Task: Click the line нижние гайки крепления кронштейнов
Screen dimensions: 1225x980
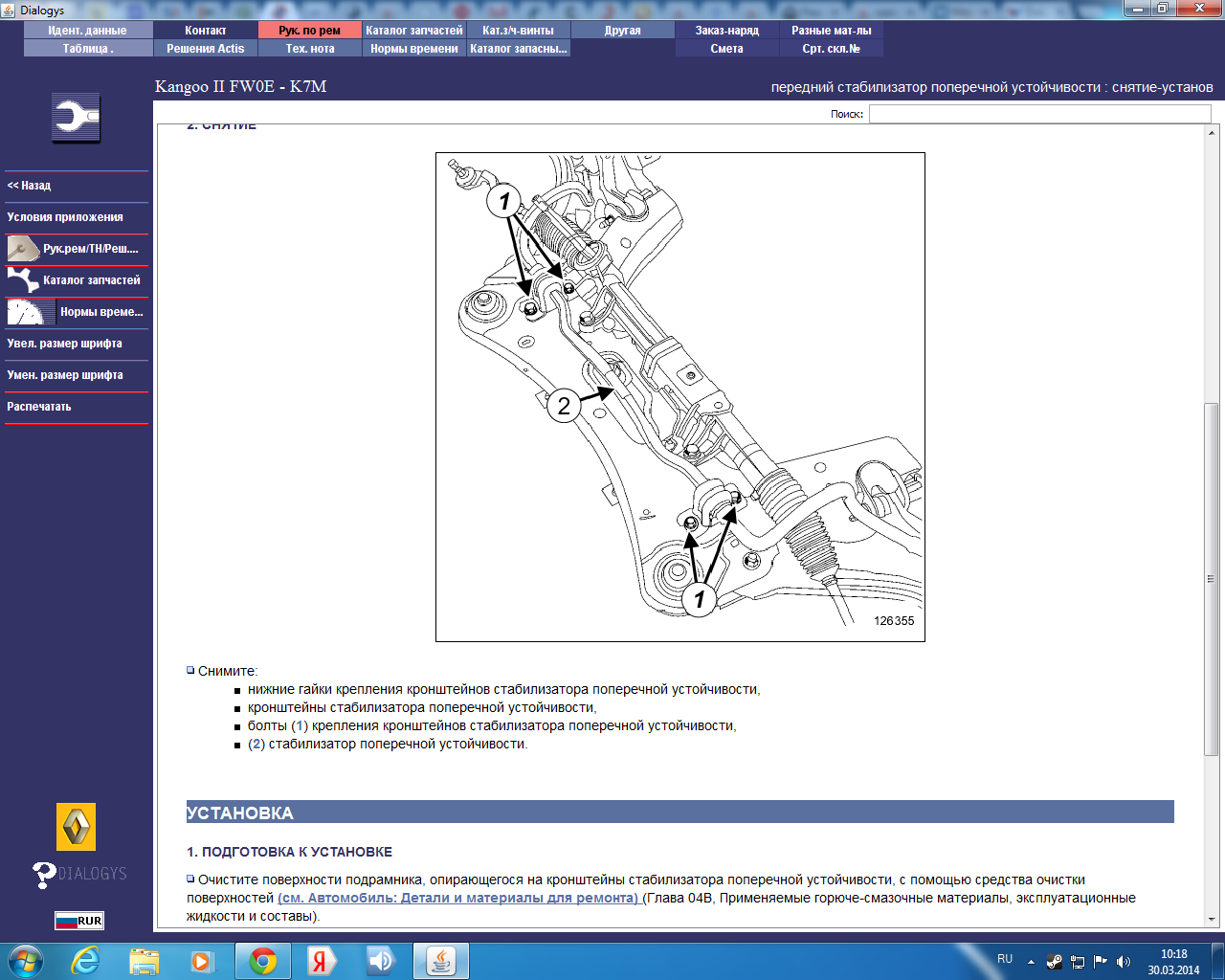Action: click(x=504, y=689)
